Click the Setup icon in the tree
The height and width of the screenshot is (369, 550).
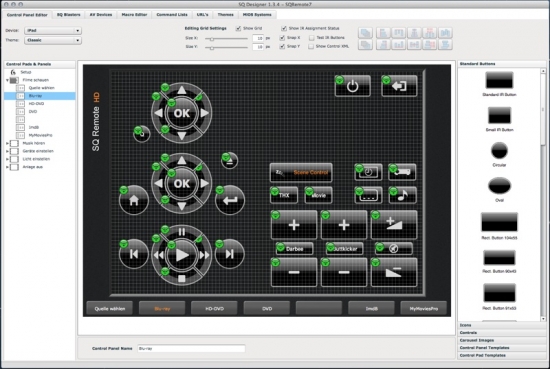[13, 72]
